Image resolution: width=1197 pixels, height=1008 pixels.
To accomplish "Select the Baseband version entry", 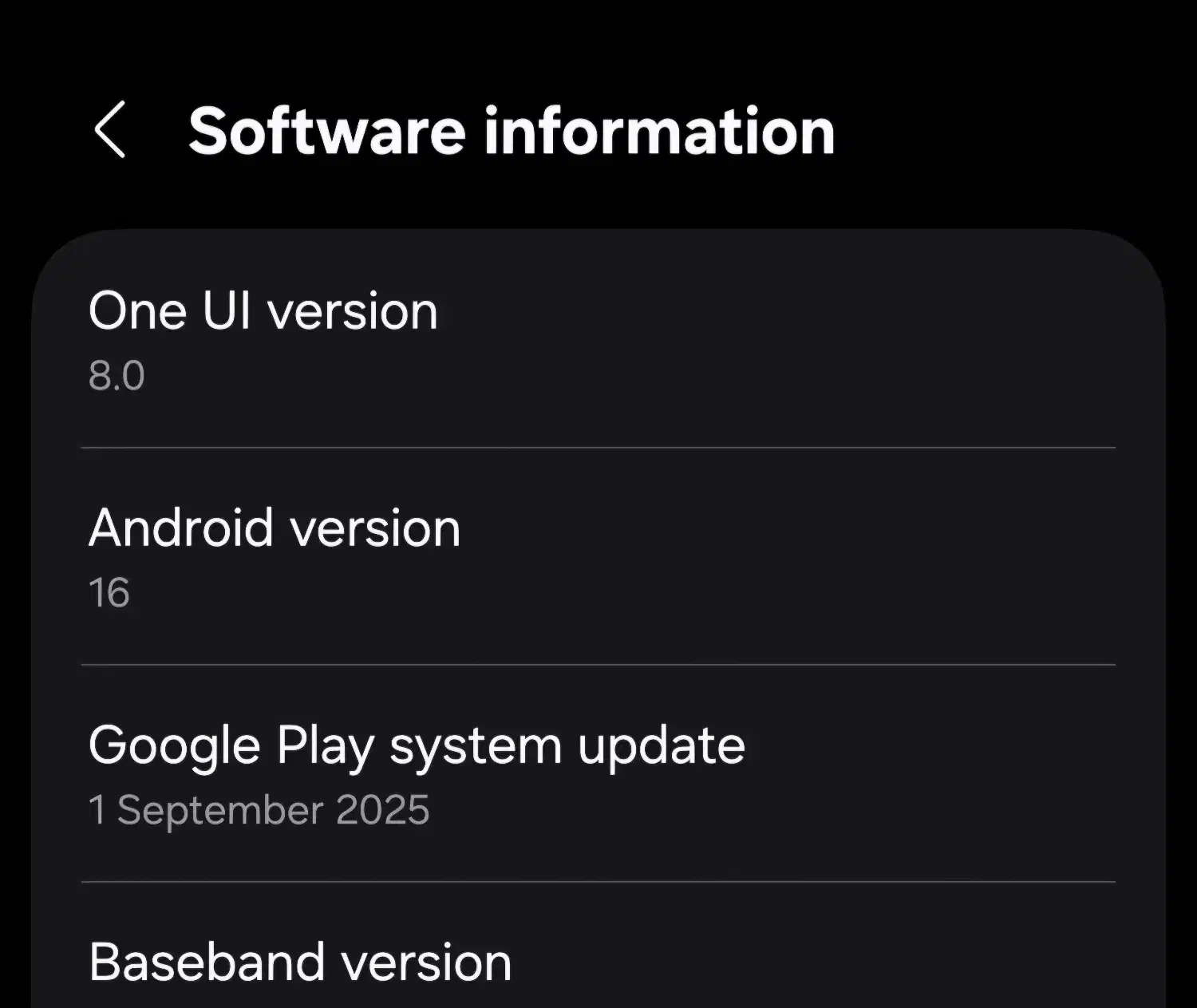I will point(300,962).
